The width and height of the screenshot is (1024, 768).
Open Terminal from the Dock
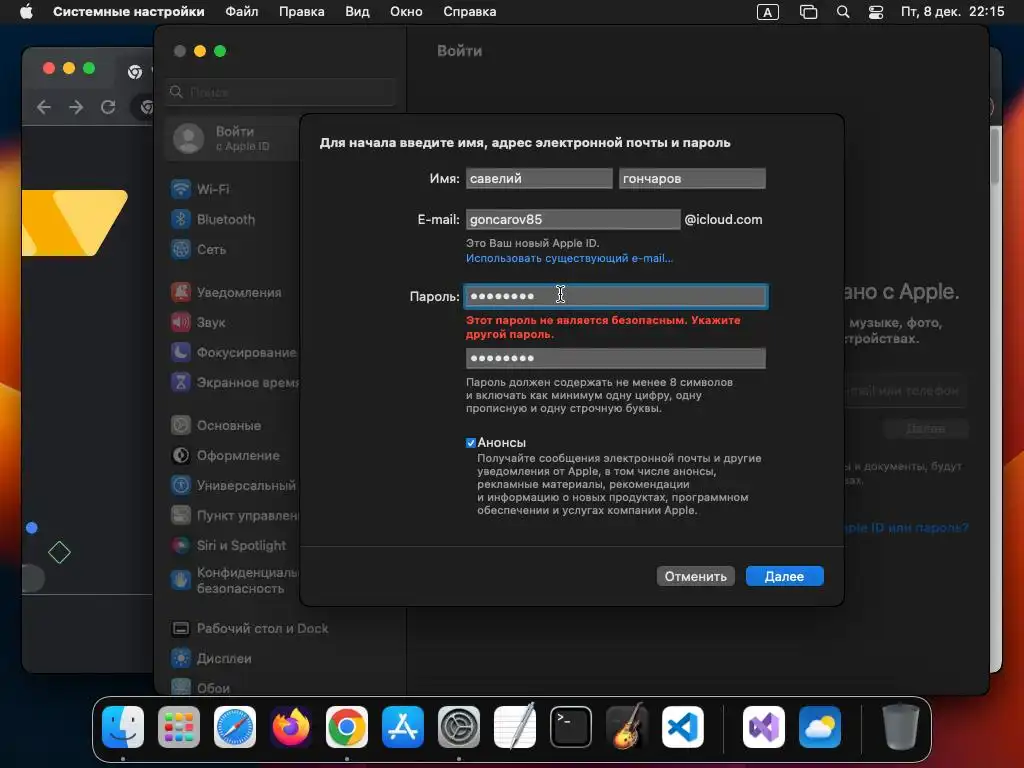[x=571, y=727]
